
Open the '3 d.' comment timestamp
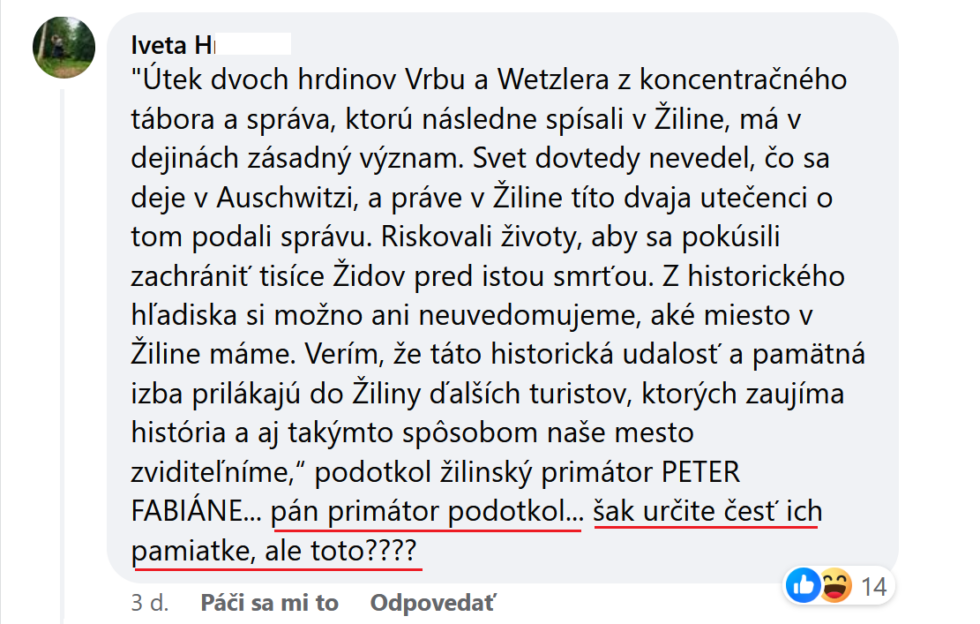tap(149, 603)
